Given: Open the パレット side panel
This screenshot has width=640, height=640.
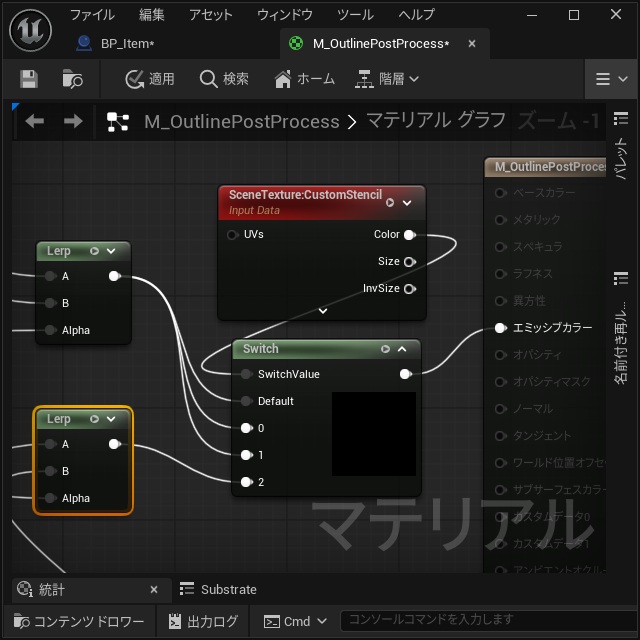Looking at the screenshot, I should coord(621,158).
